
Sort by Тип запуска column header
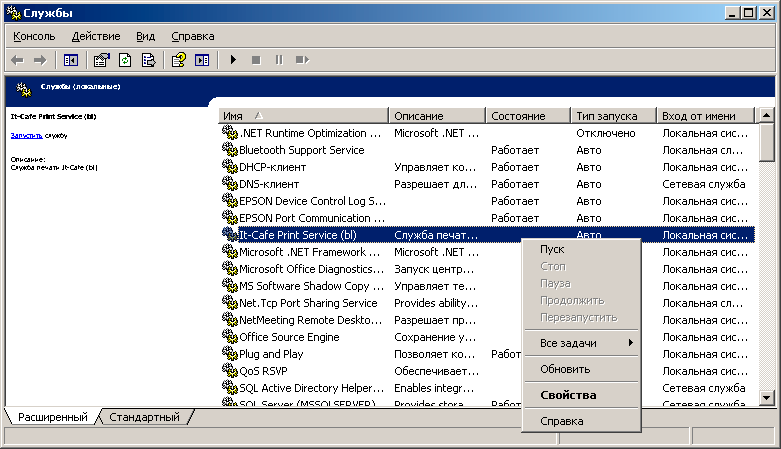[613, 116]
